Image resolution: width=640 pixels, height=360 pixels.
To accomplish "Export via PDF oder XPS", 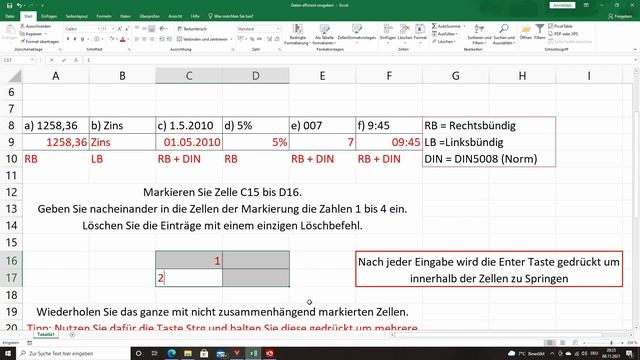I will (x=563, y=34).
